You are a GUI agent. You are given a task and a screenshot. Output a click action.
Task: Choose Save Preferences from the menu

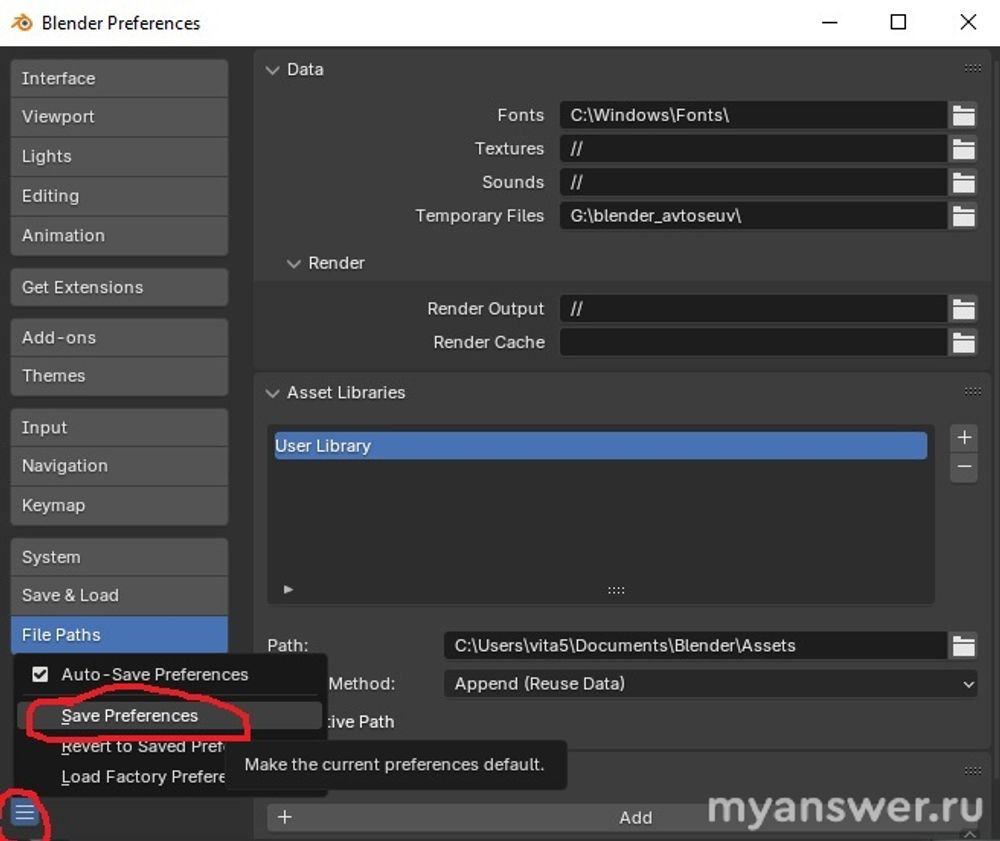(x=130, y=716)
